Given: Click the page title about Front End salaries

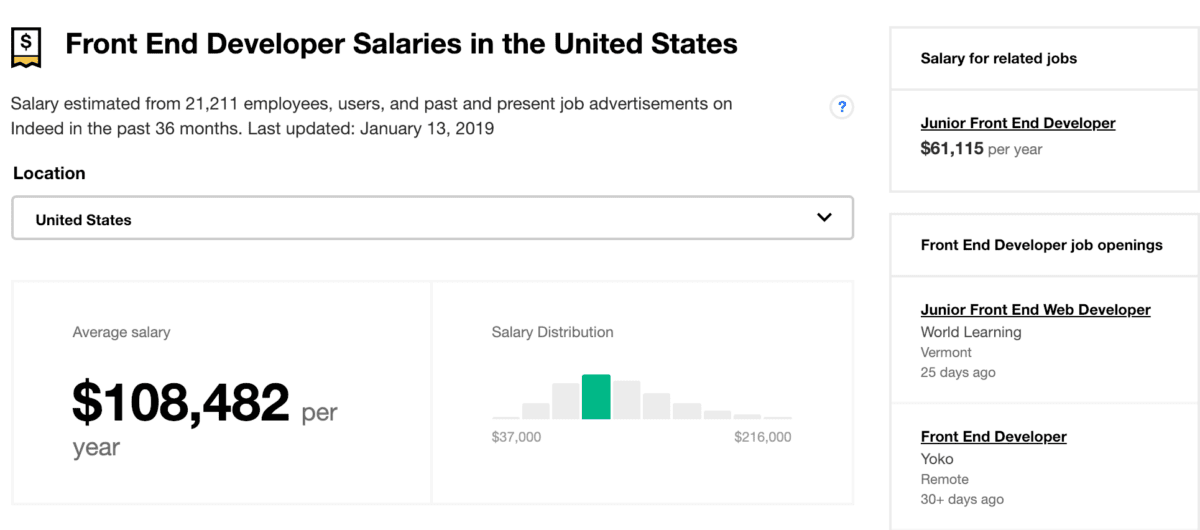Looking at the screenshot, I should tap(401, 44).
